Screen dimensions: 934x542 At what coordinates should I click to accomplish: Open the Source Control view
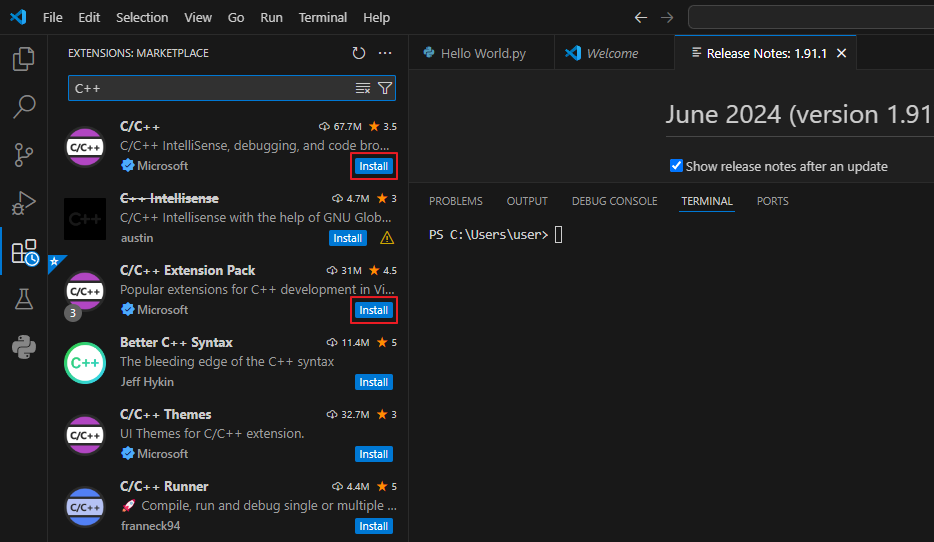coord(24,155)
